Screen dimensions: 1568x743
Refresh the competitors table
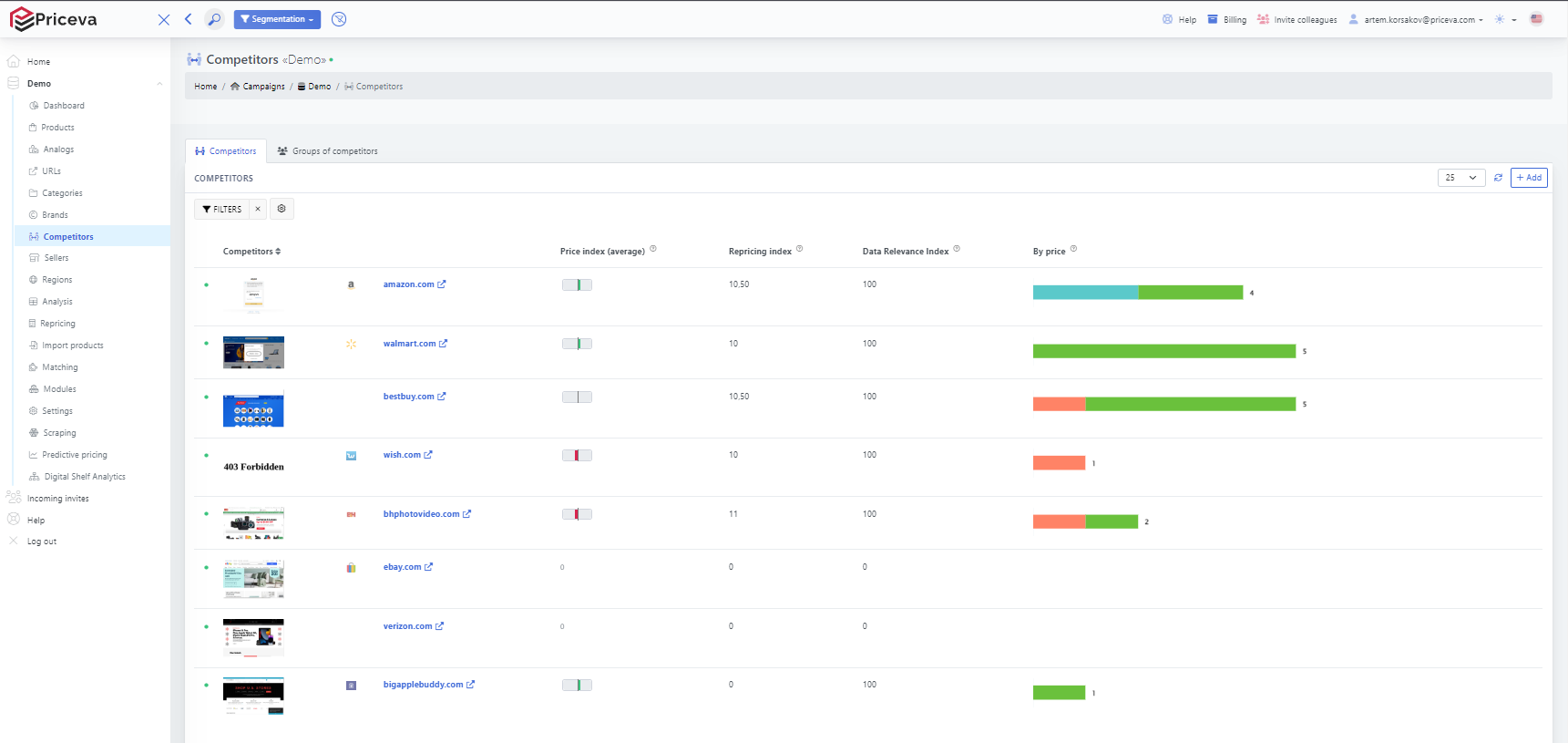coord(1498,178)
